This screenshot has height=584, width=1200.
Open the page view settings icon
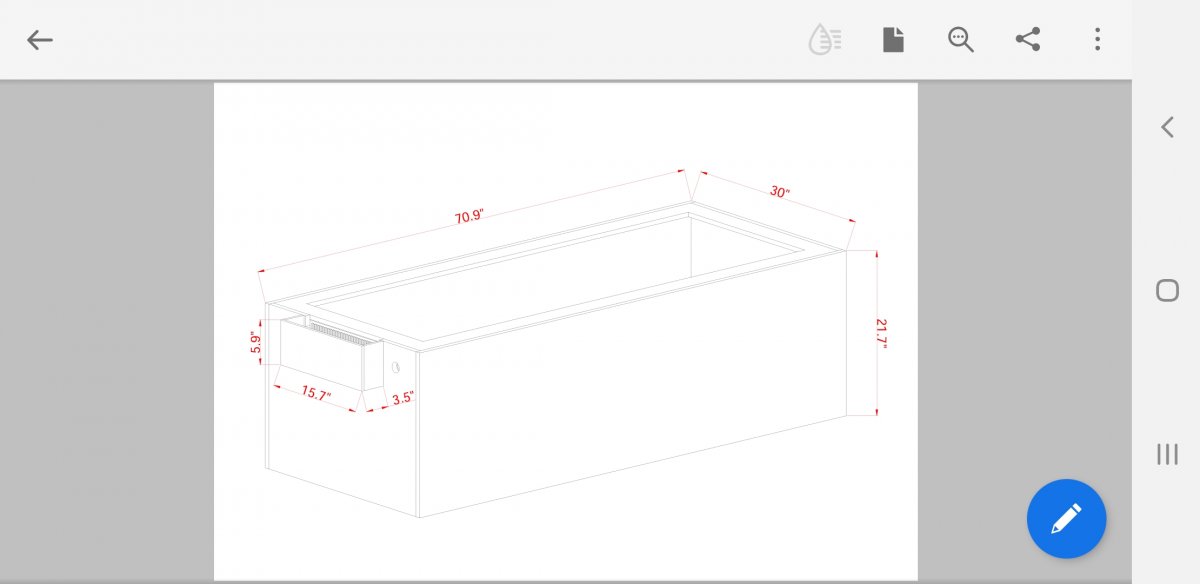[x=893, y=40]
